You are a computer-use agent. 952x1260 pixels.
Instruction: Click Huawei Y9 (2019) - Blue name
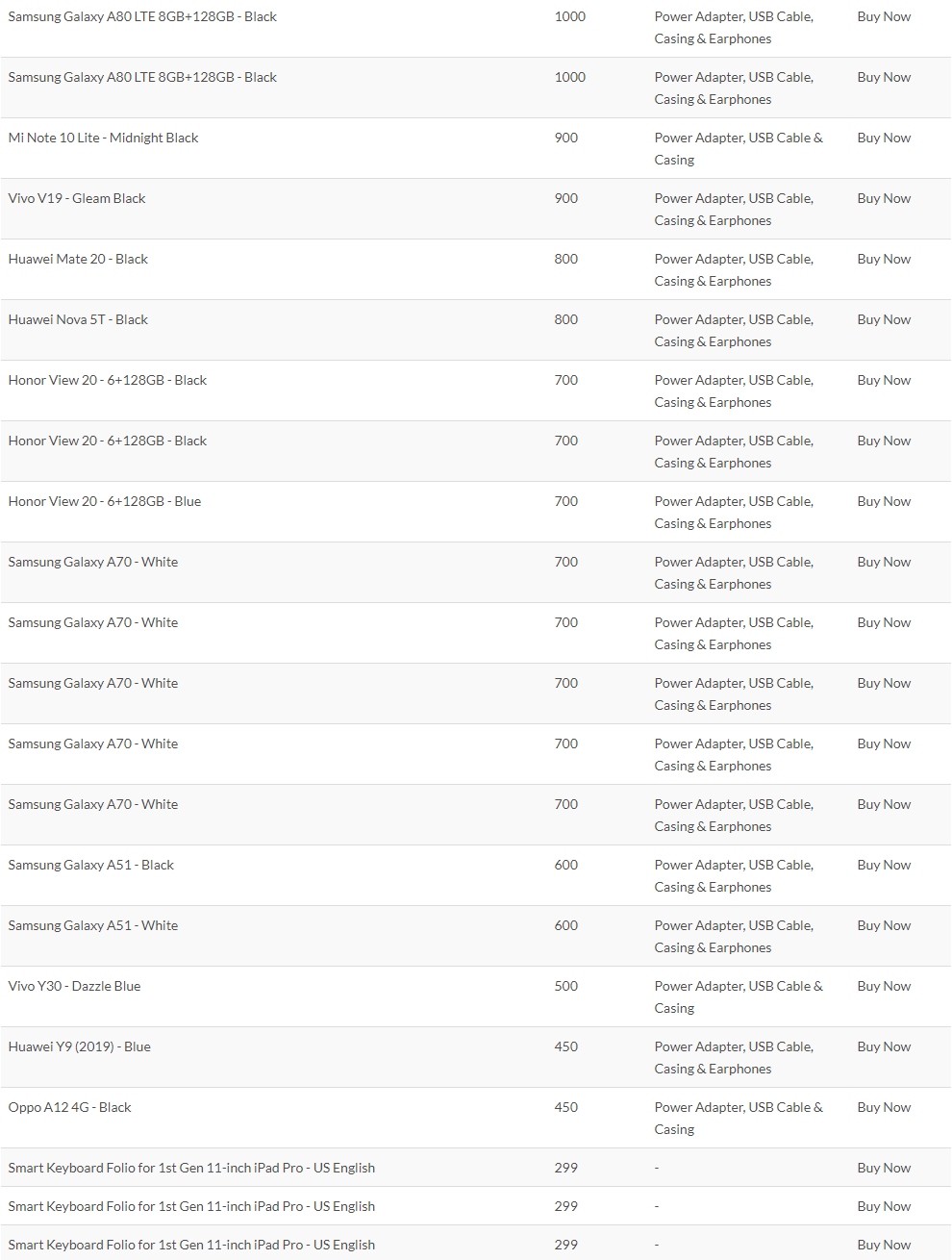(x=79, y=1046)
